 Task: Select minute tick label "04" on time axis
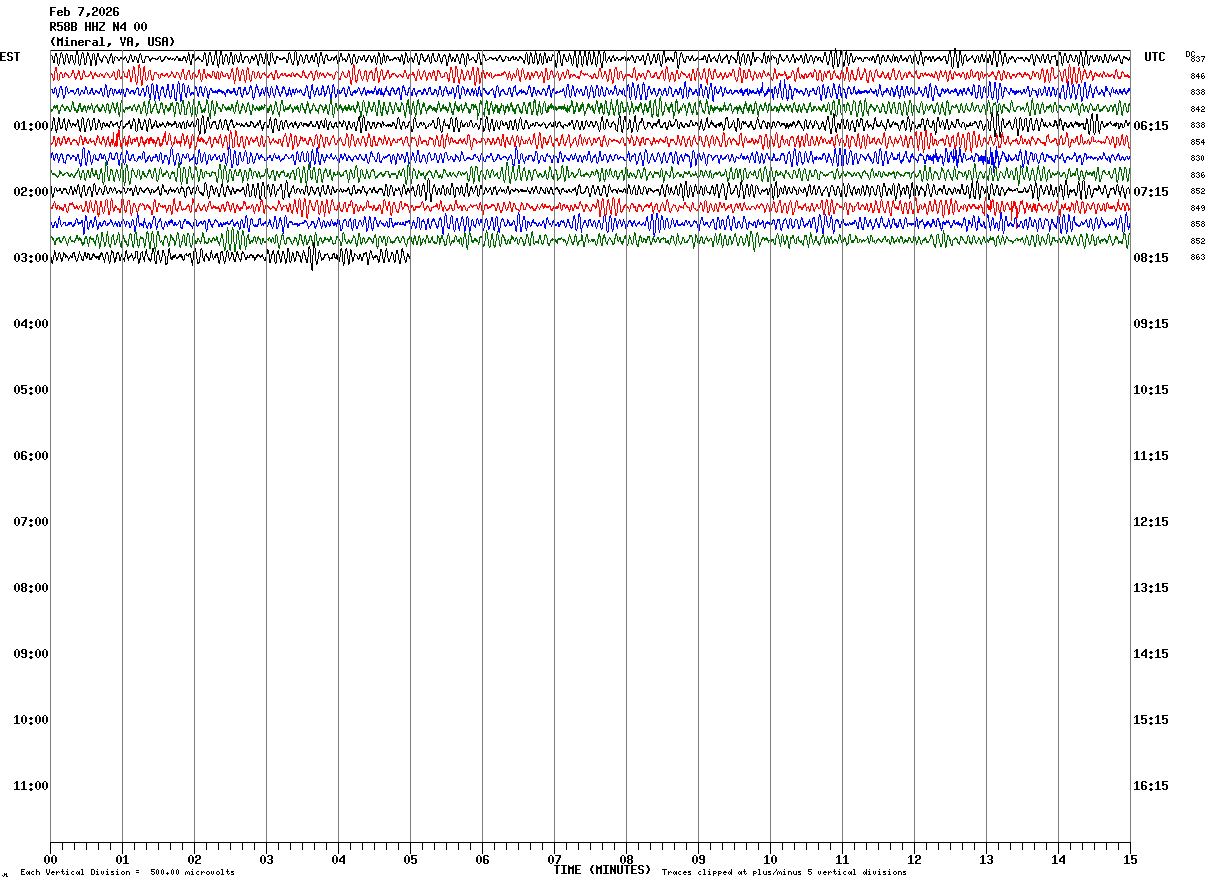[338, 860]
